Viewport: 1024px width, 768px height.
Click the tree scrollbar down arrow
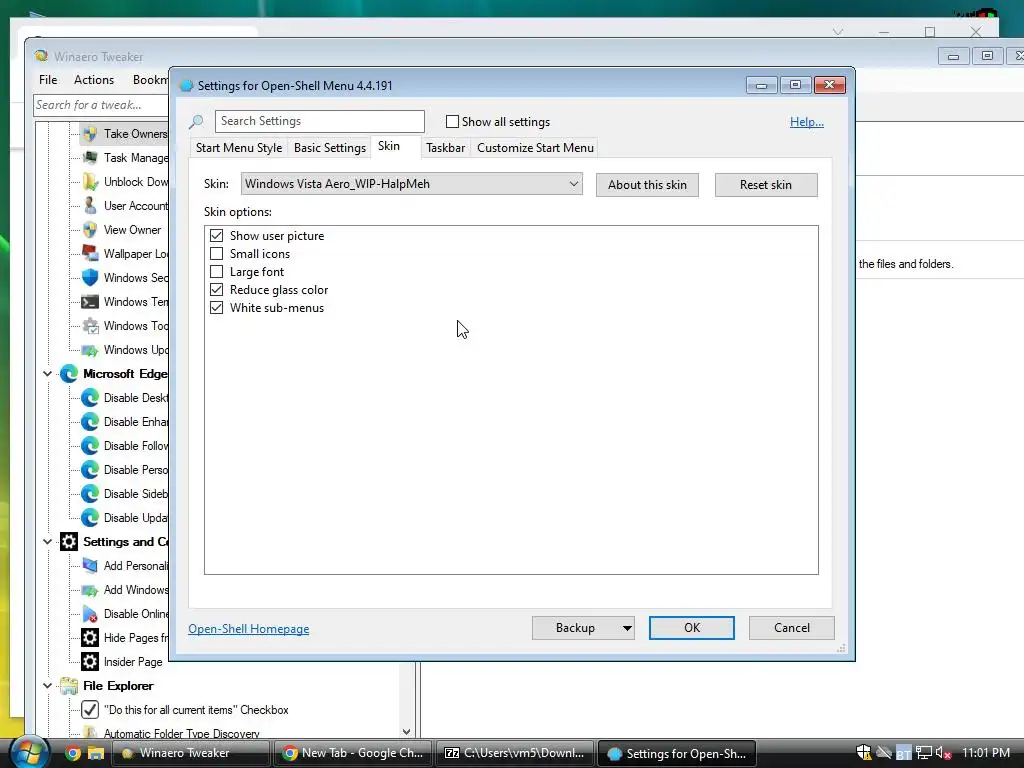coord(407,732)
